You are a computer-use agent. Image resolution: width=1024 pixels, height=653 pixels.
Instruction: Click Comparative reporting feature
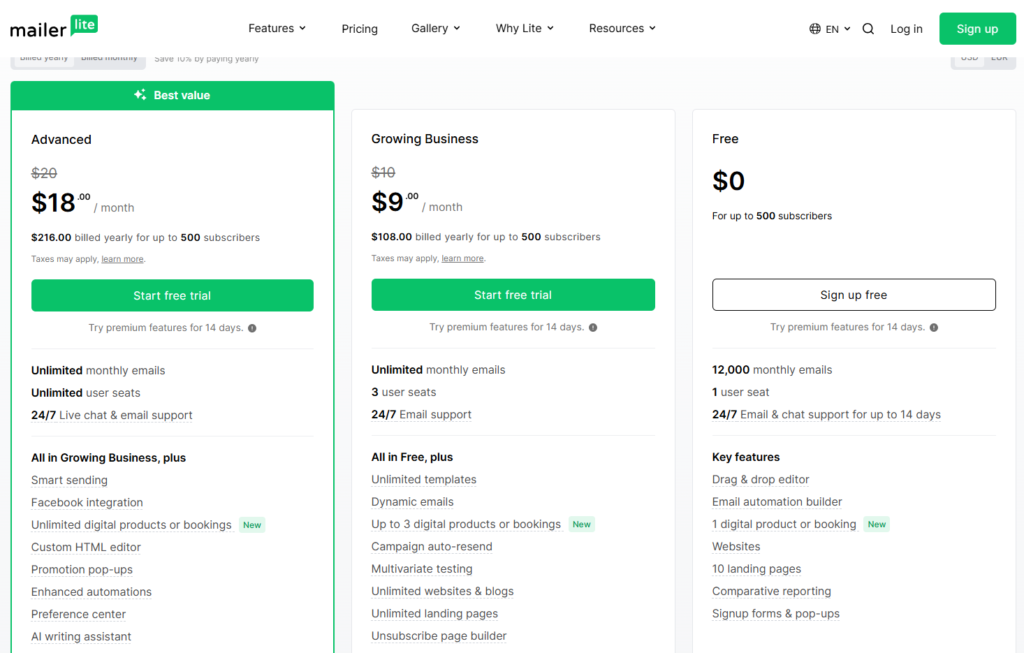tap(771, 591)
